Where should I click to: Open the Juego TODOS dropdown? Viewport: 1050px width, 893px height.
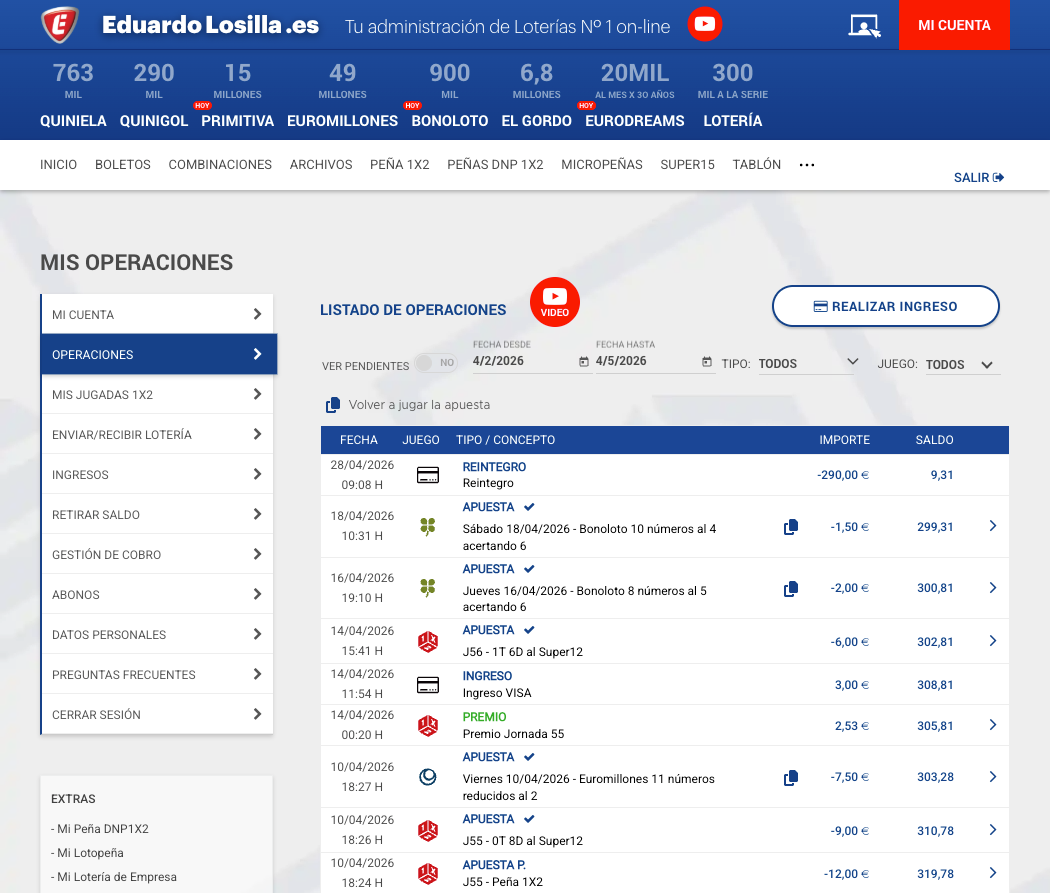pos(962,364)
